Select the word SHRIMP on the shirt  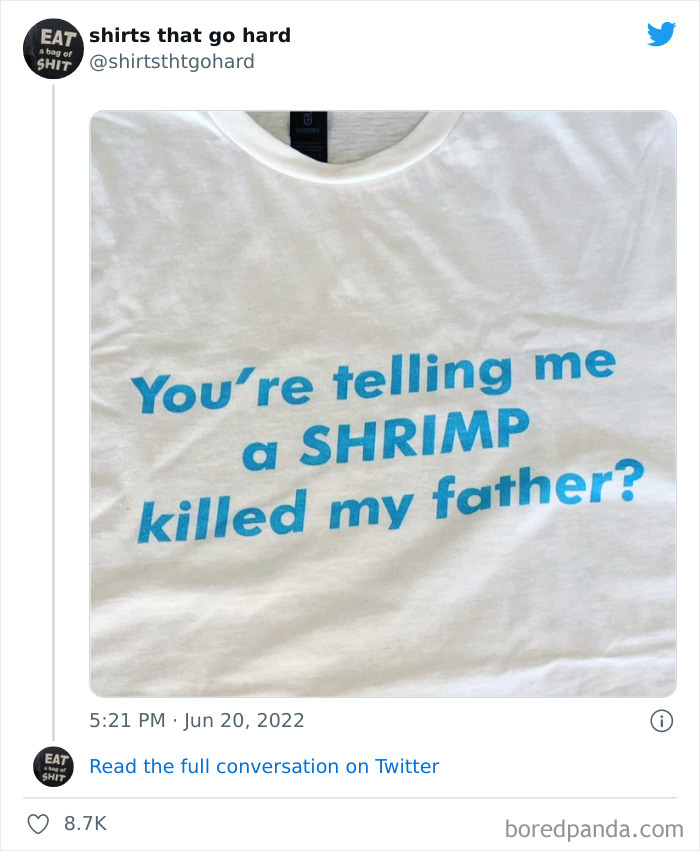[414, 437]
